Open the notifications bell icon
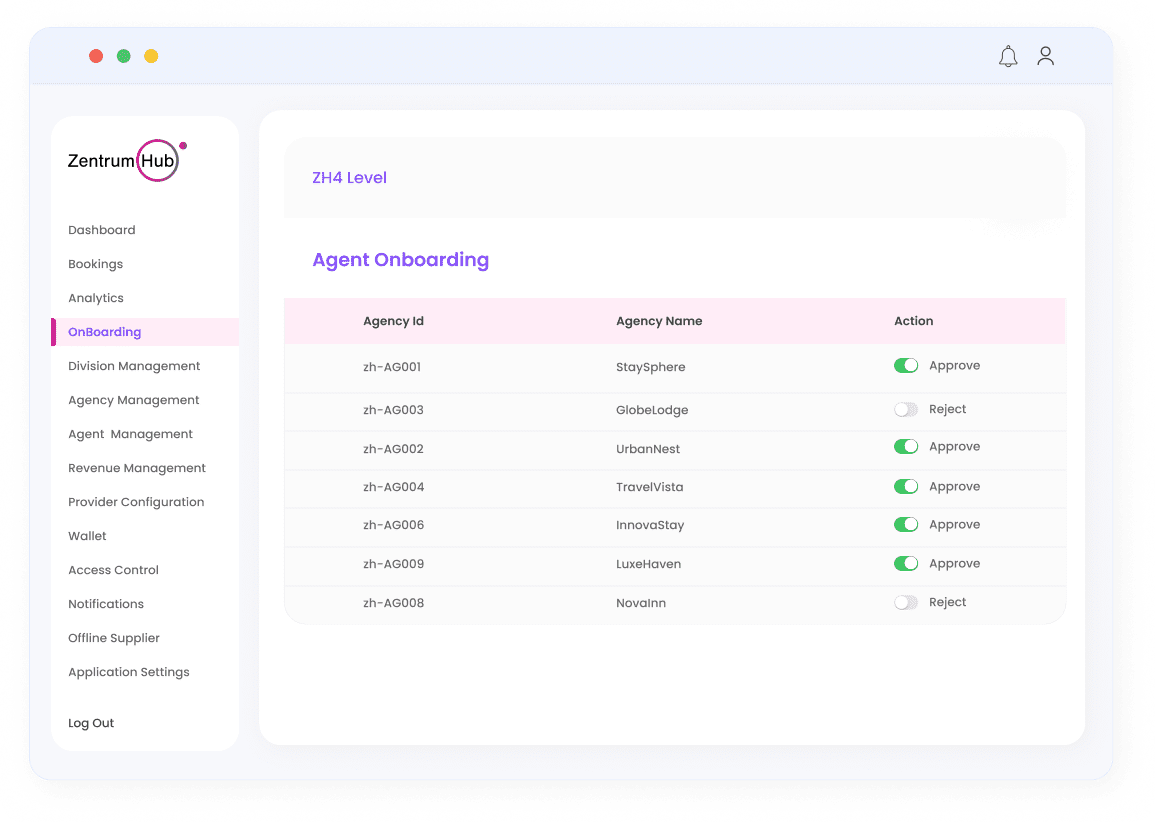1156x823 pixels. 1008,57
